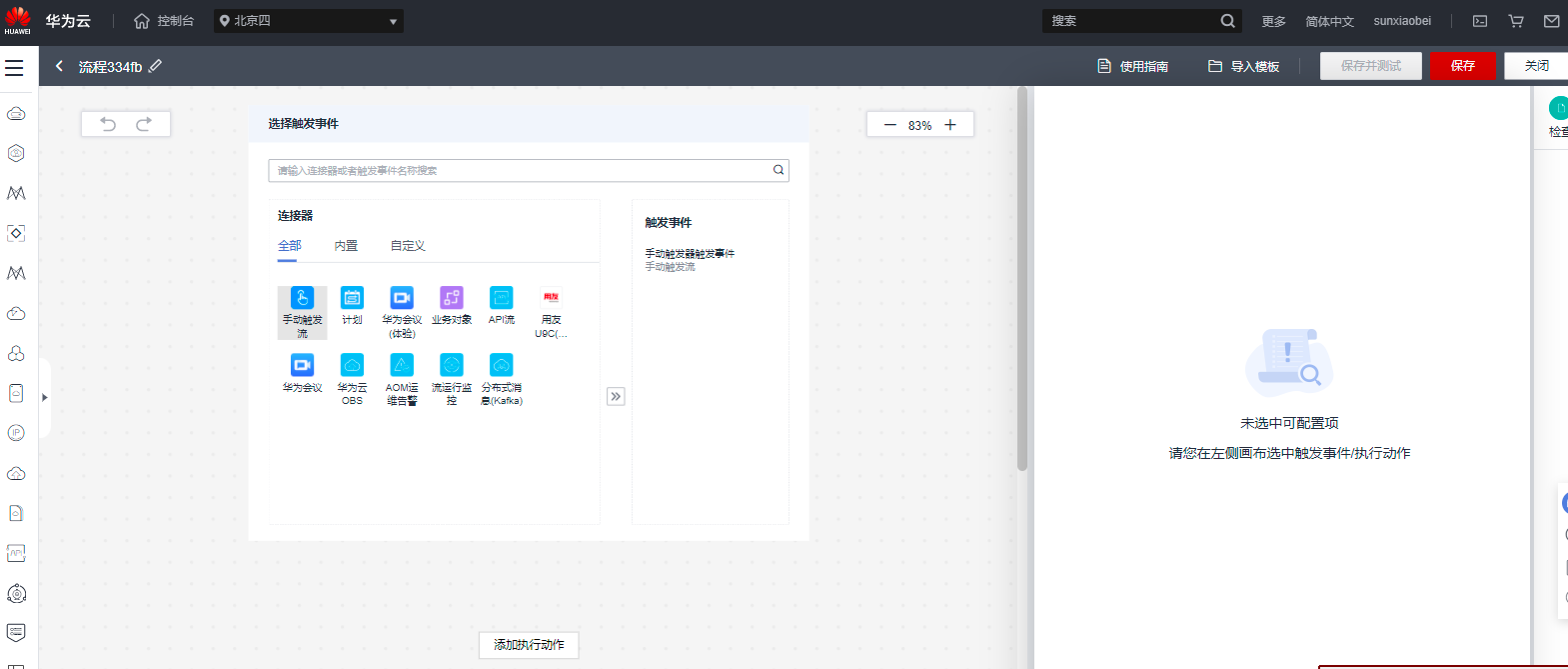Click the 83% zoom level value
This screenshot has height=669, width=1568.
[x=919, y=125]
